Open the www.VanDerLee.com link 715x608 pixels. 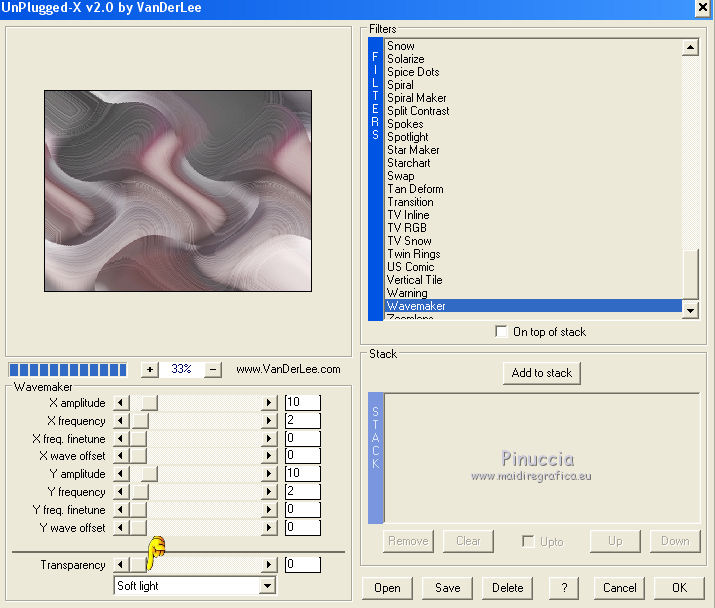coord(288,369)
